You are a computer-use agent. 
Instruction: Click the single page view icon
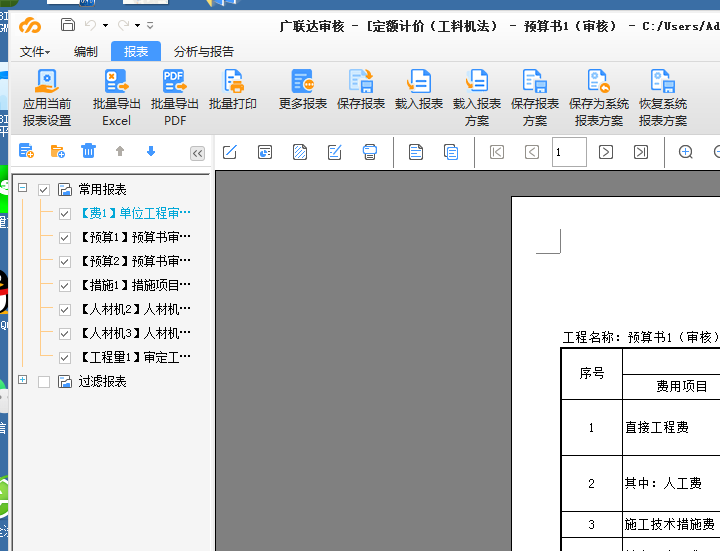(x=416, y=152)
